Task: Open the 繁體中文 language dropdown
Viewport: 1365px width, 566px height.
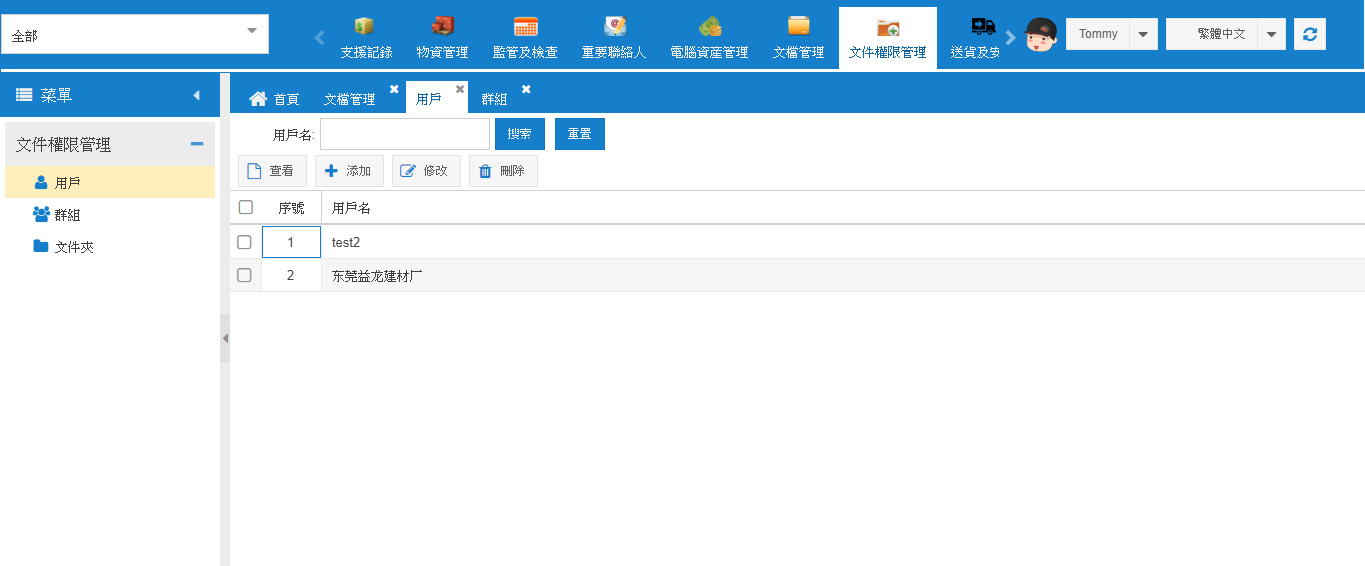Action: click(1270, 34)
